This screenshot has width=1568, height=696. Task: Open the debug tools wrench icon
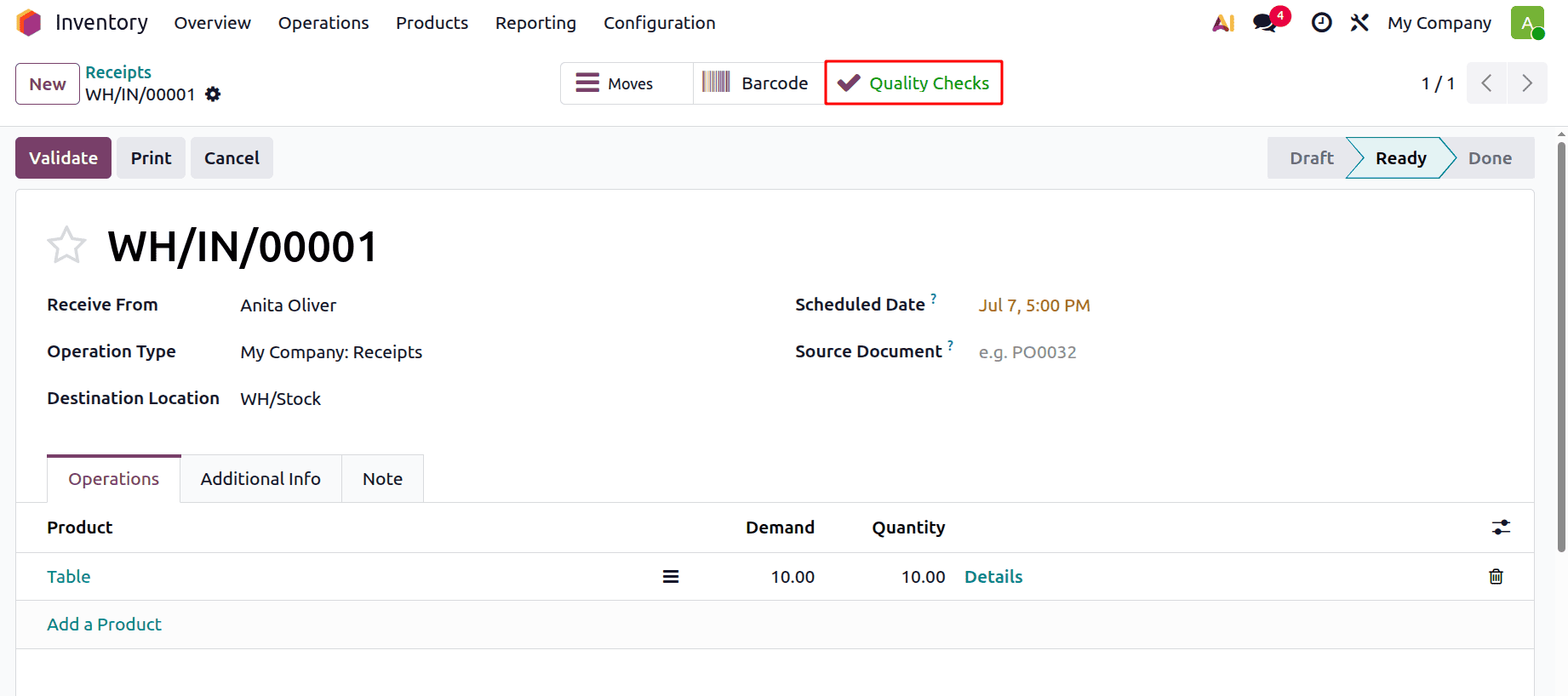coord(1359,23)
